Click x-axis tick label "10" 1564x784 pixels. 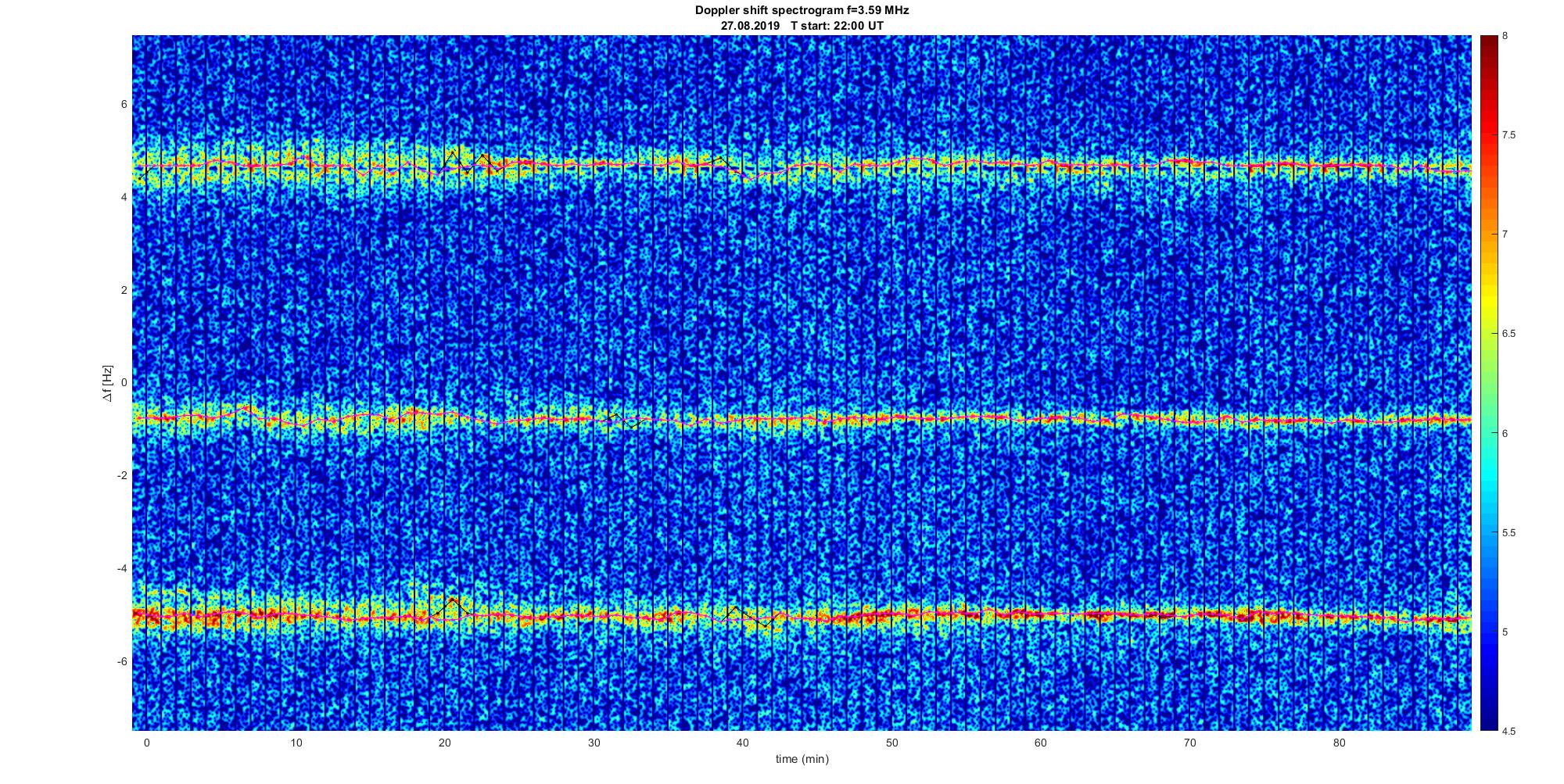point(296,743)
